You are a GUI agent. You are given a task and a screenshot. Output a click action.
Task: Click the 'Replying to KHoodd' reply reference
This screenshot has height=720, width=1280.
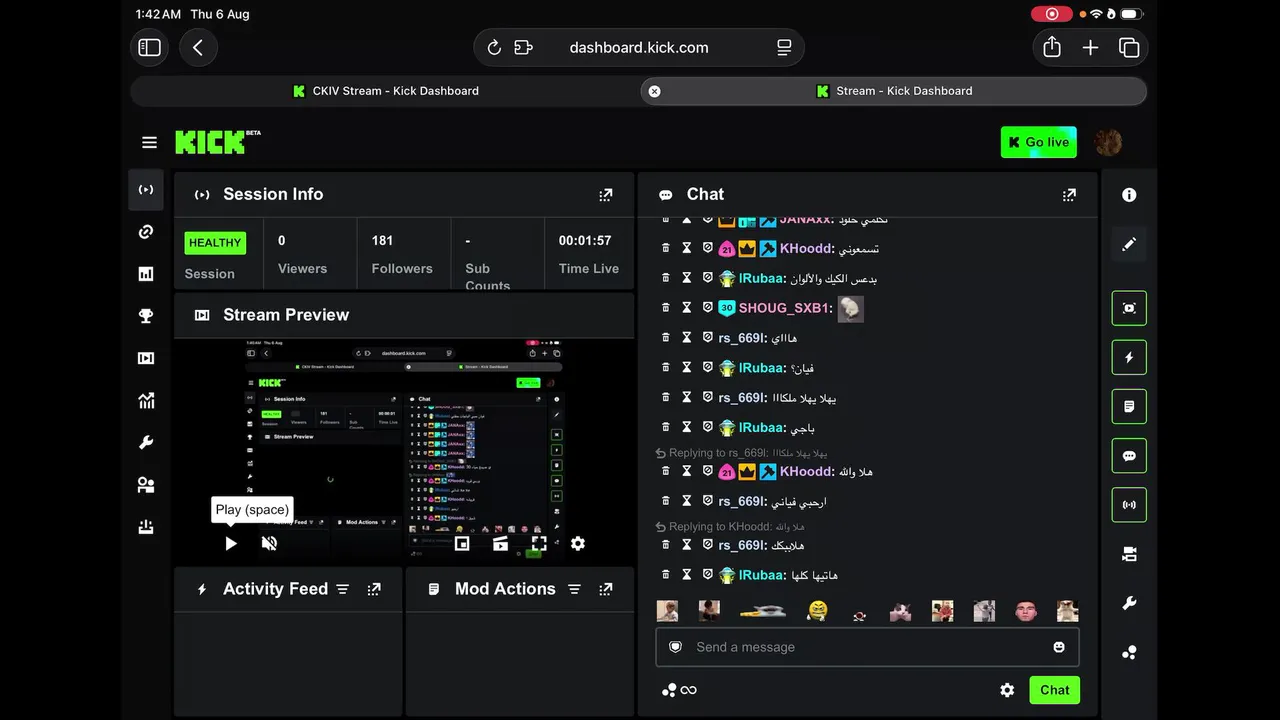[730, 527]
